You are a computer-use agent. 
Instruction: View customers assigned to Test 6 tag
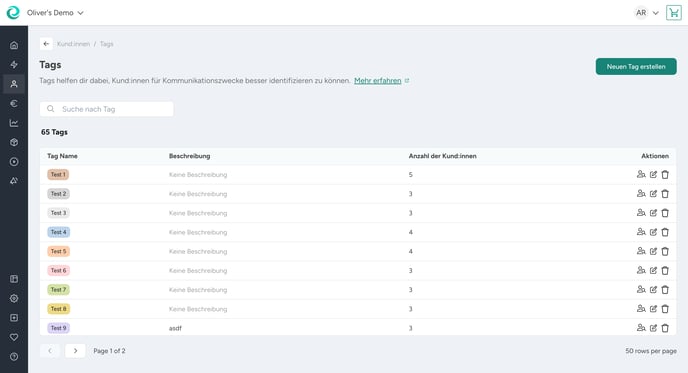[641, 270]
